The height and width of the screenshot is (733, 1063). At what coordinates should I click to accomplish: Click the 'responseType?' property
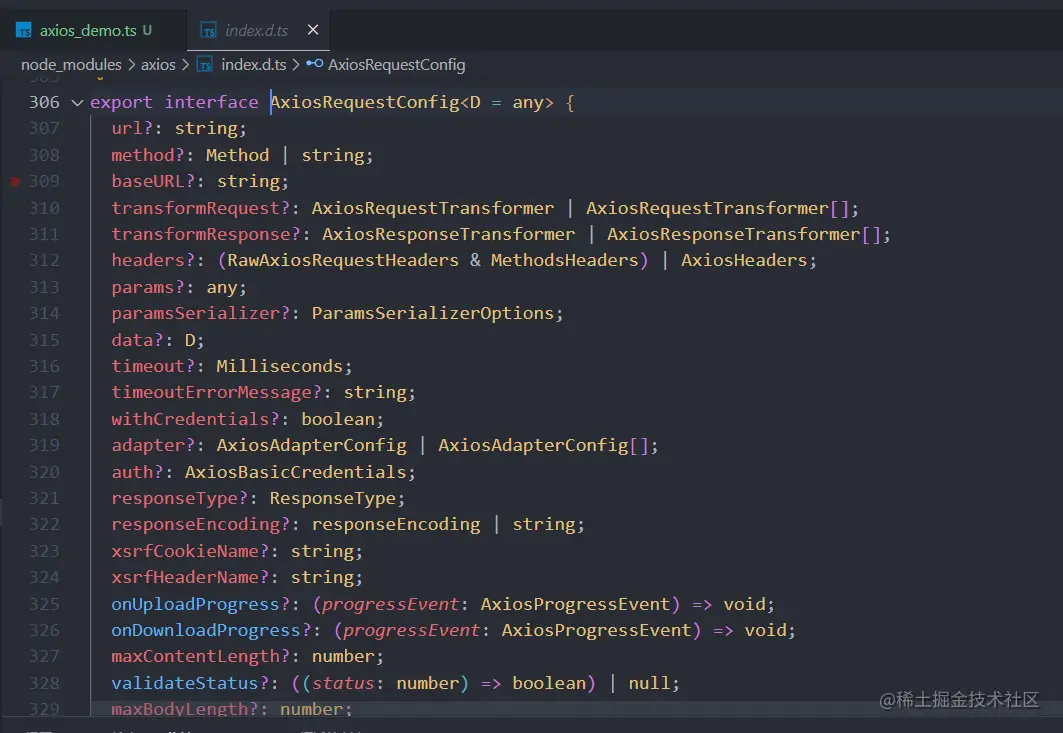(180, 498)
